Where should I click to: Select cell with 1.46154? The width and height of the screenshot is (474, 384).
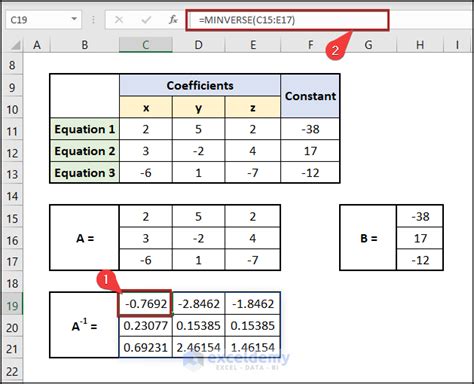click(x=253, y=347)
